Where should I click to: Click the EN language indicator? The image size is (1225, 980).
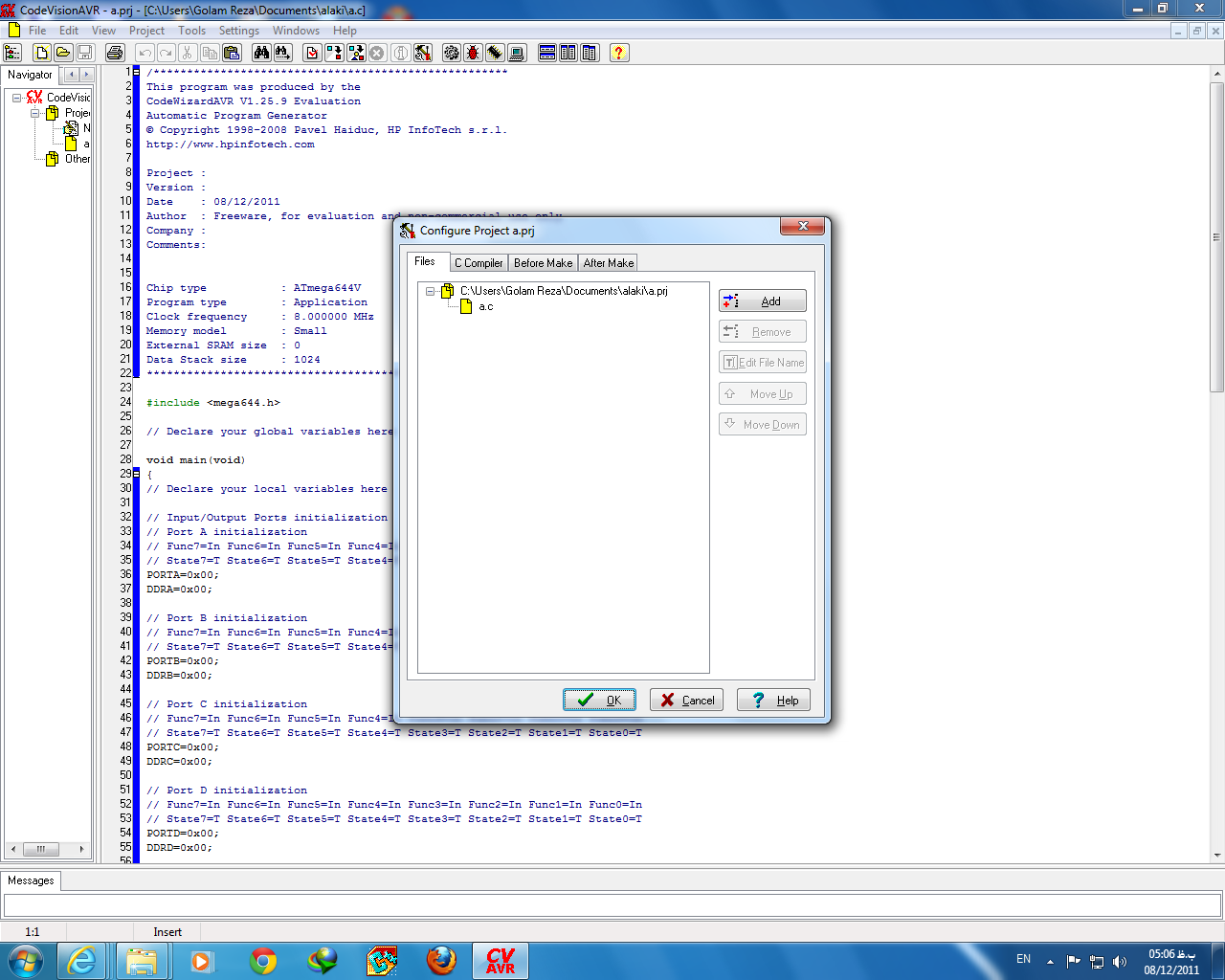click(x=1023, y=959)
